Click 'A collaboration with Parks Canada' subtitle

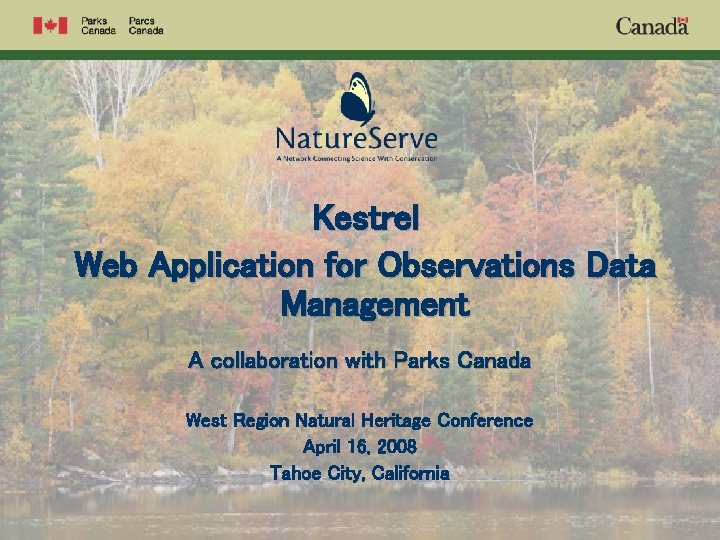(360, 360)
